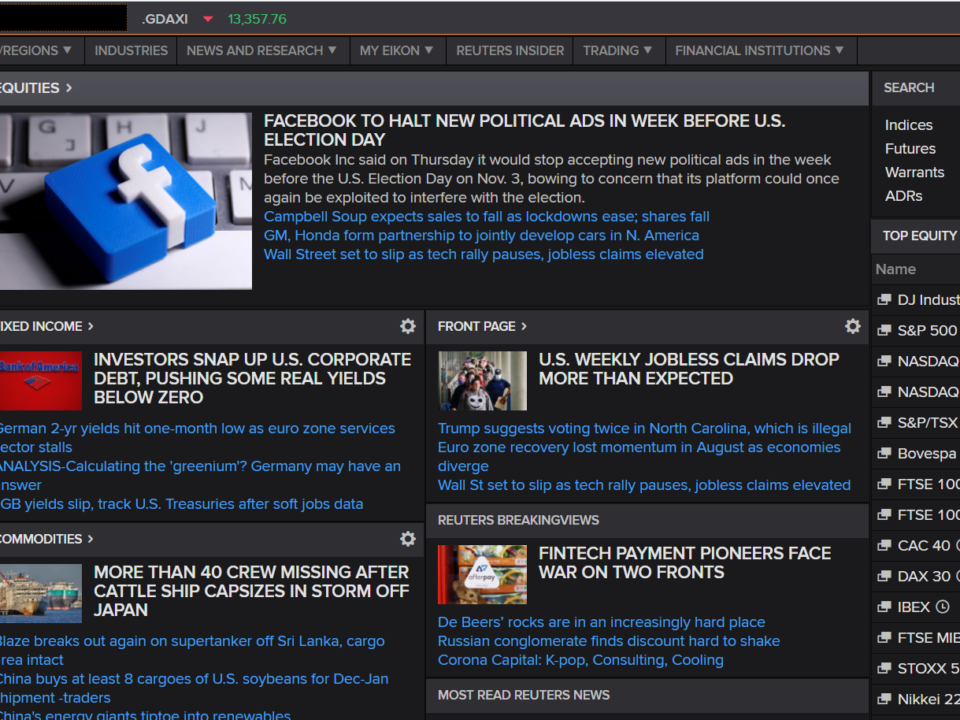Open the News and Research dropdown
This screenshot has height=720, width=960.
pyautogui.click(x=261, y=50)
